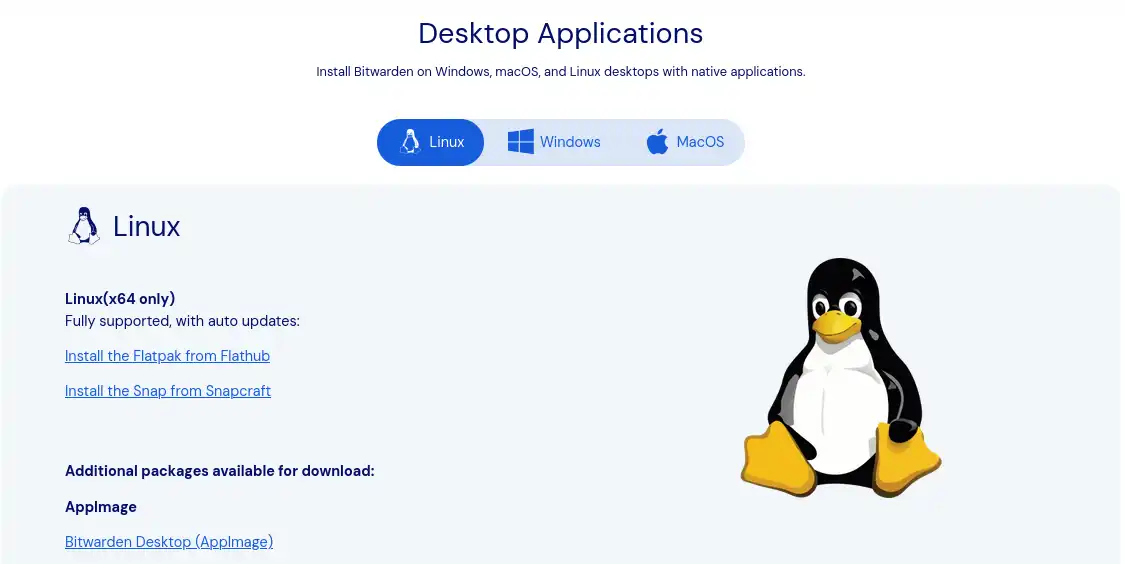Click the Fully supported, with auto updates text

click(182, 321)
